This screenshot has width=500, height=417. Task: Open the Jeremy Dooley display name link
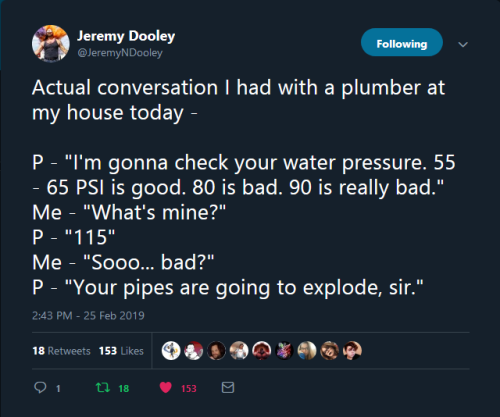pos(126,36)
